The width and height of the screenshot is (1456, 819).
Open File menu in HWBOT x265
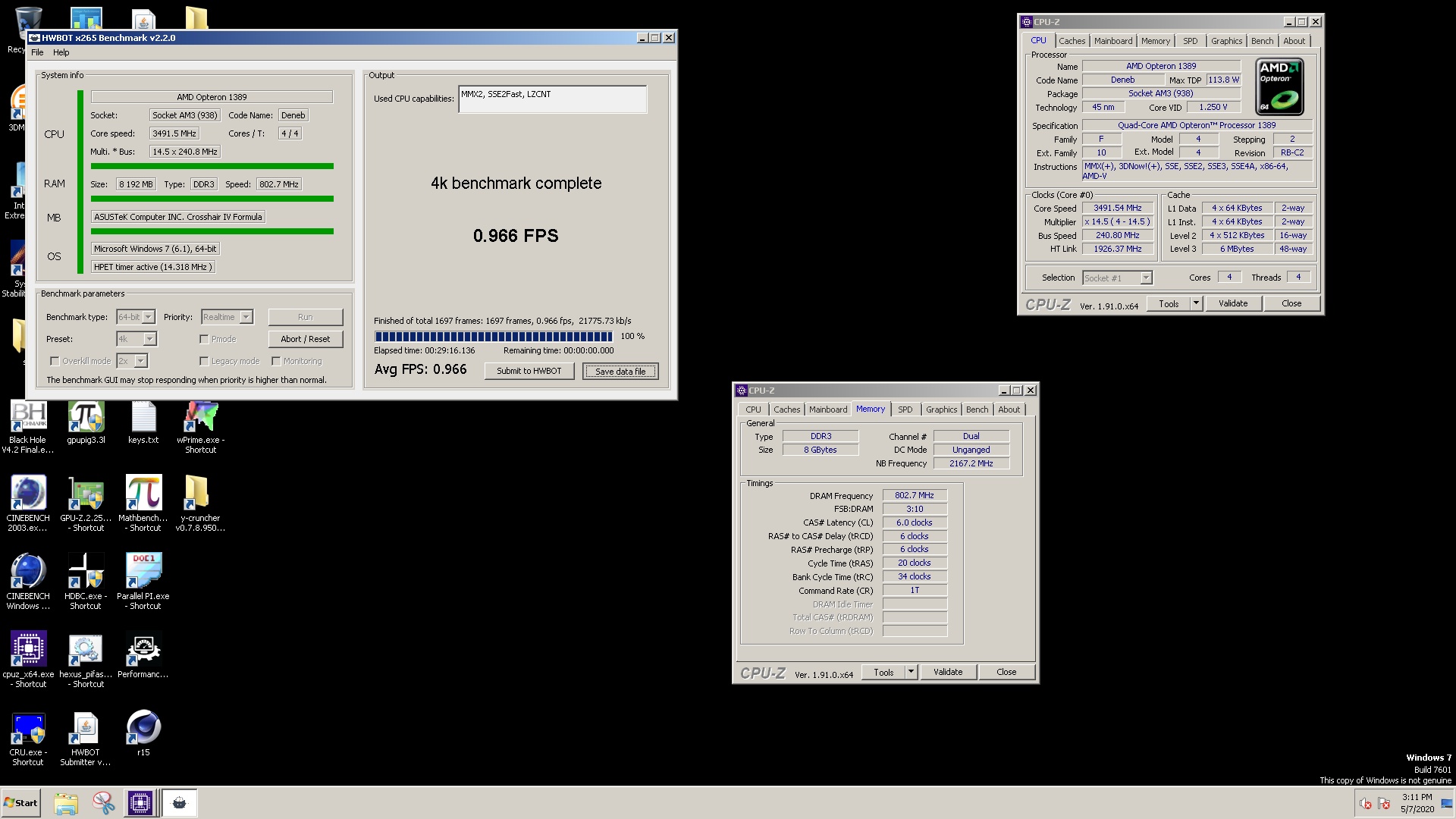click(37, 52)
